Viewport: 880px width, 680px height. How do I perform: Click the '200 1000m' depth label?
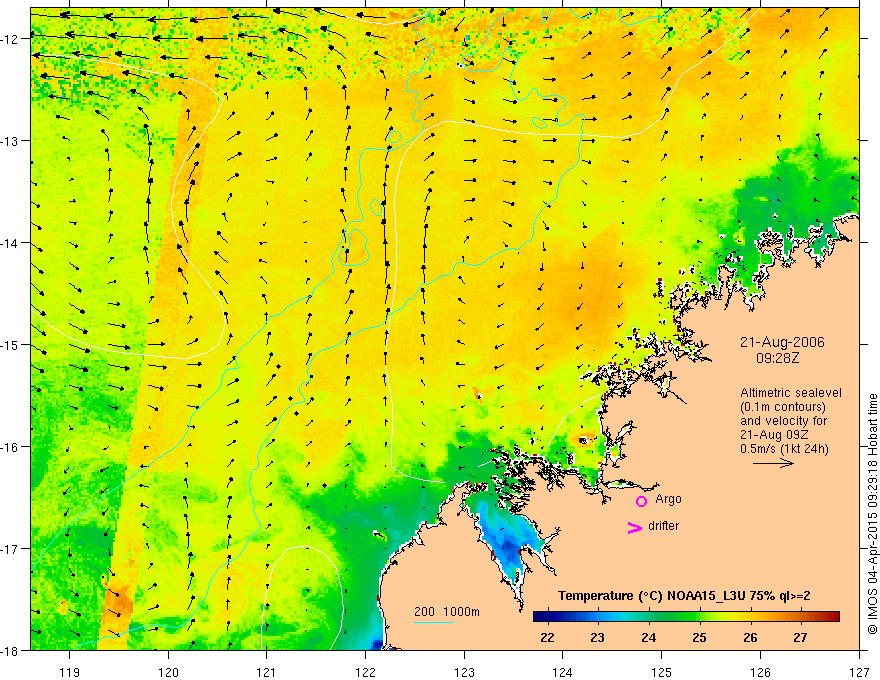(447, 612)
